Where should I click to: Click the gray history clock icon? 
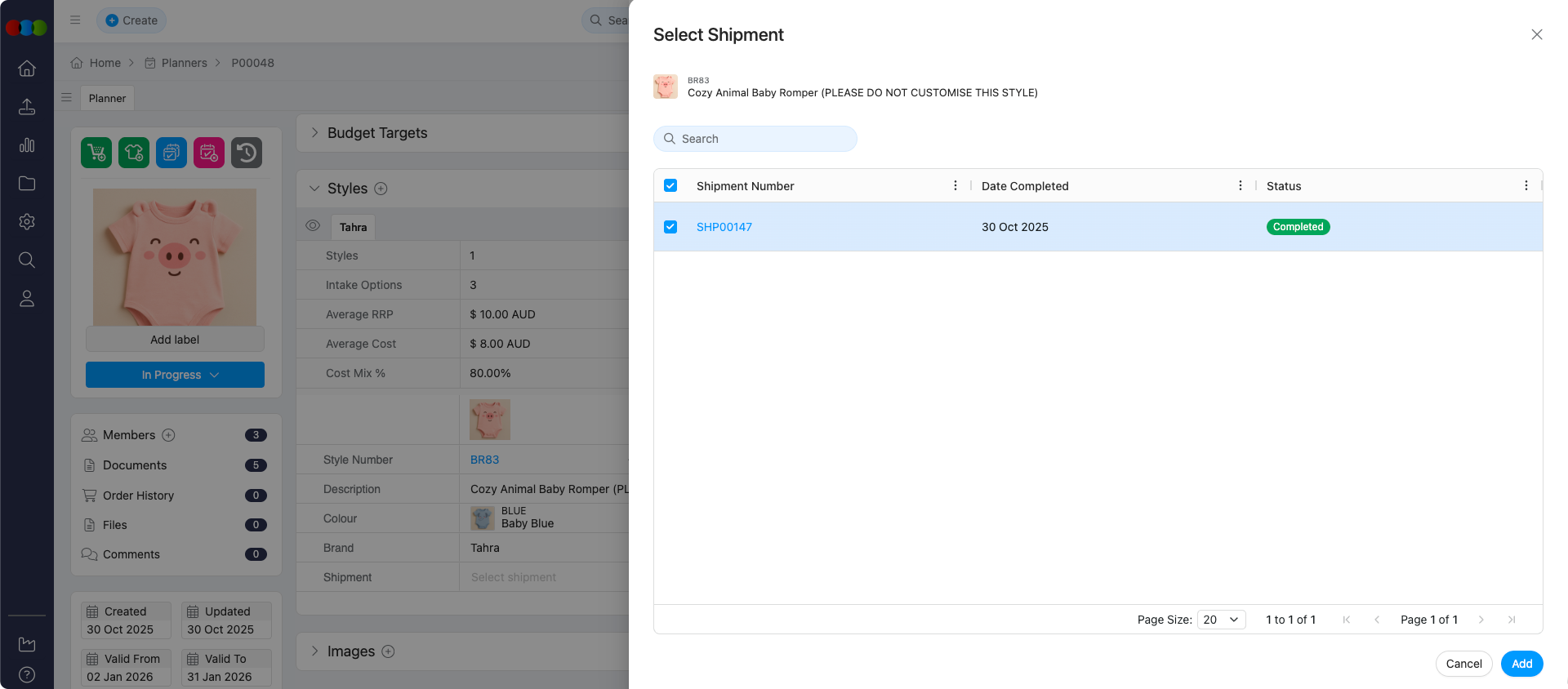point(247,153)
